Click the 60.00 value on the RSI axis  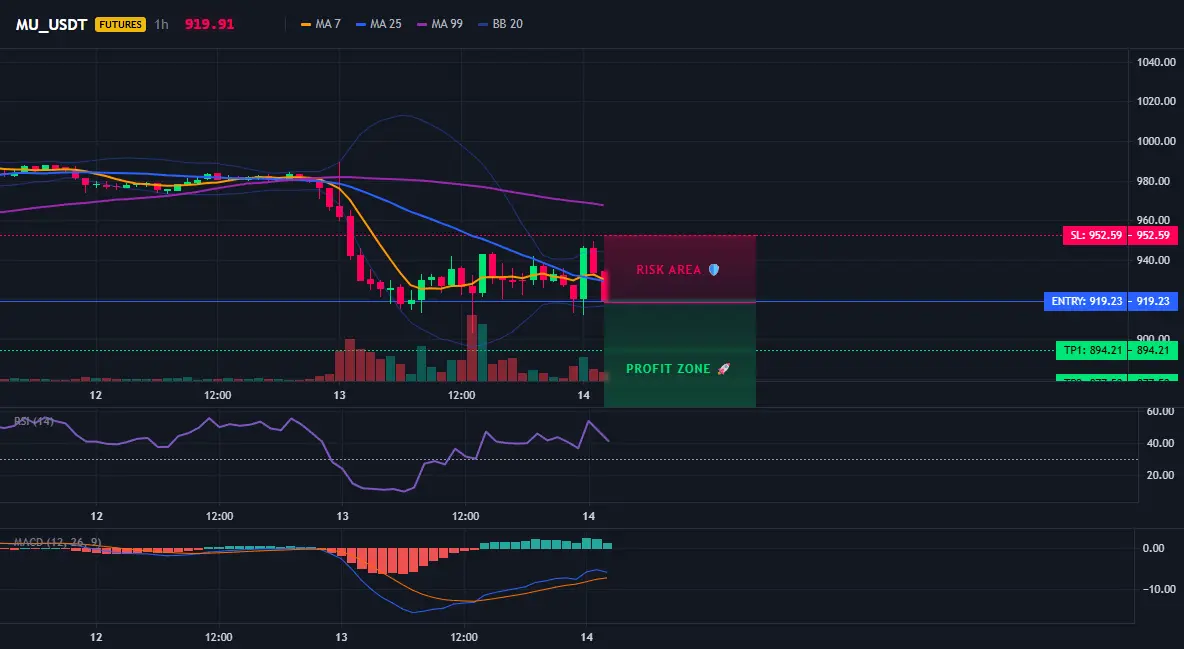tap(1161, 412)
